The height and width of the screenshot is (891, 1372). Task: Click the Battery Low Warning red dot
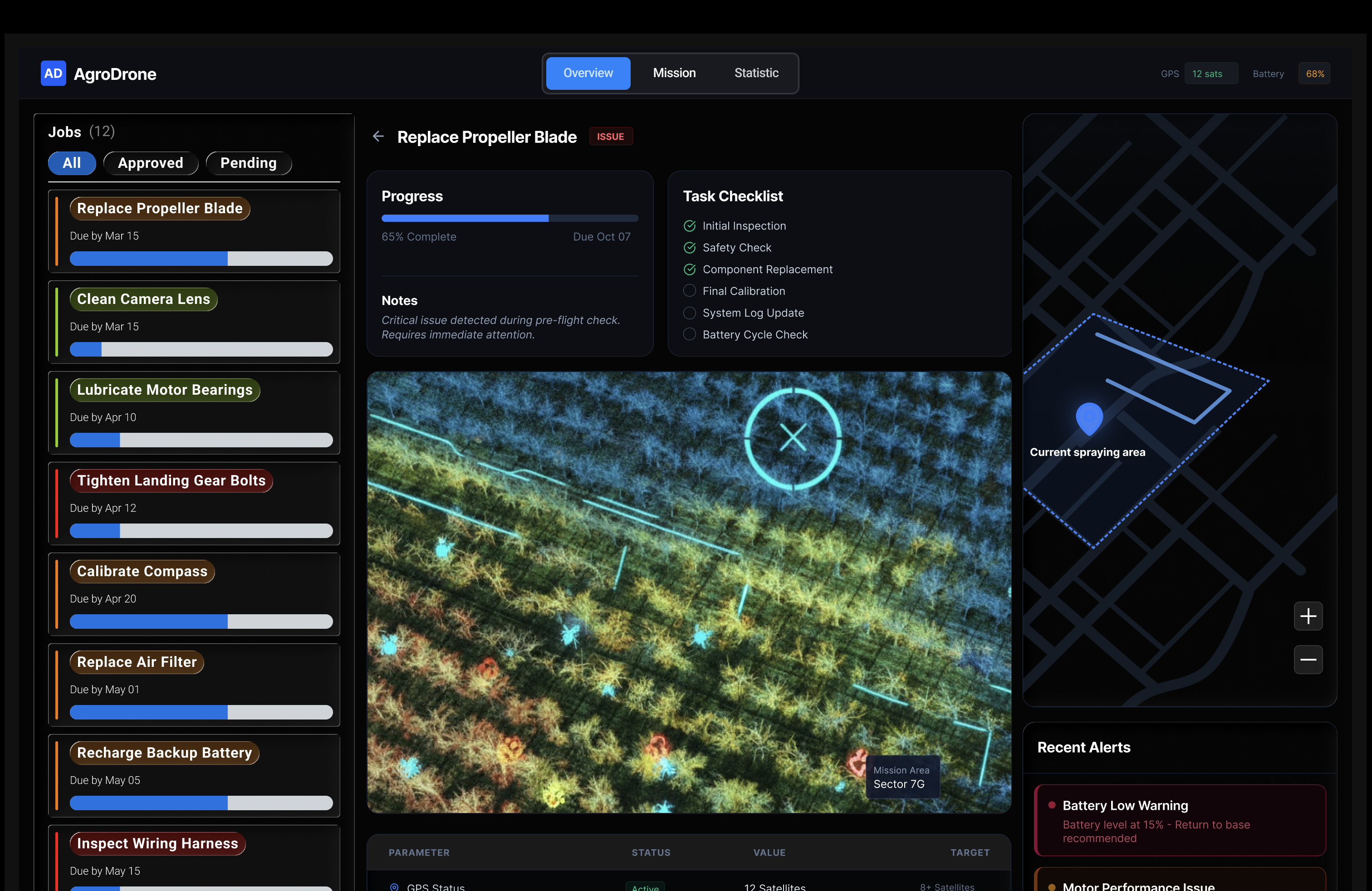click(1052, 804)
